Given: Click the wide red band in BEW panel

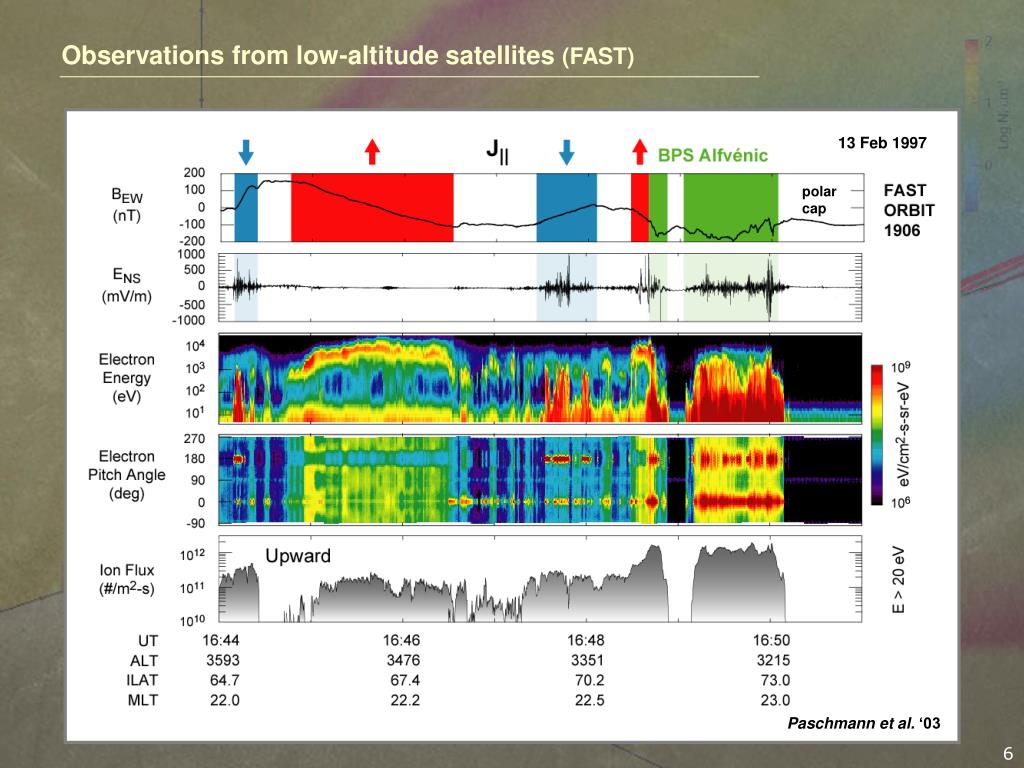Looking at the screenshot, I should coord(372,208).
